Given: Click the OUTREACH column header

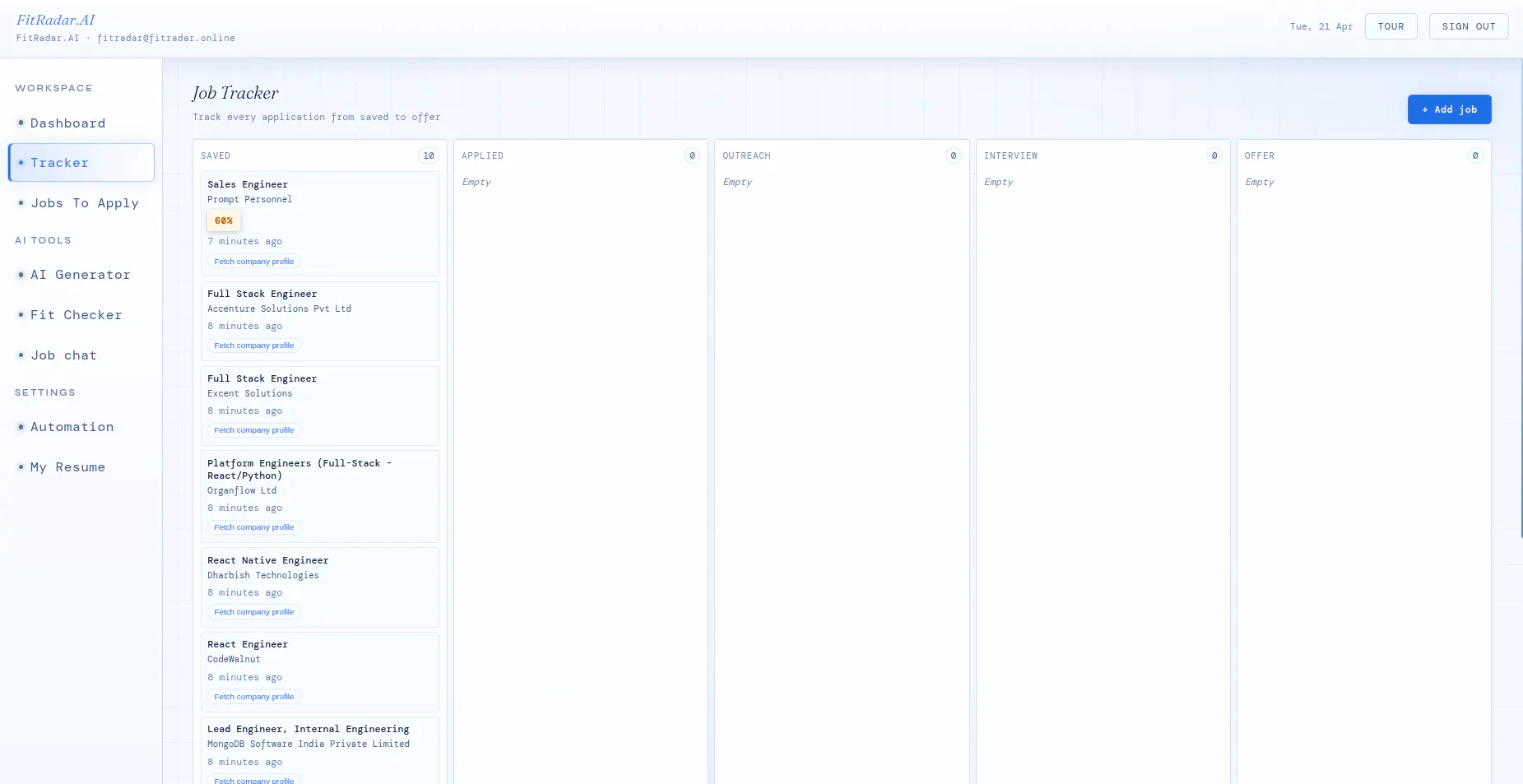Looking at the screenshot, I should click(x=746, y=155).
